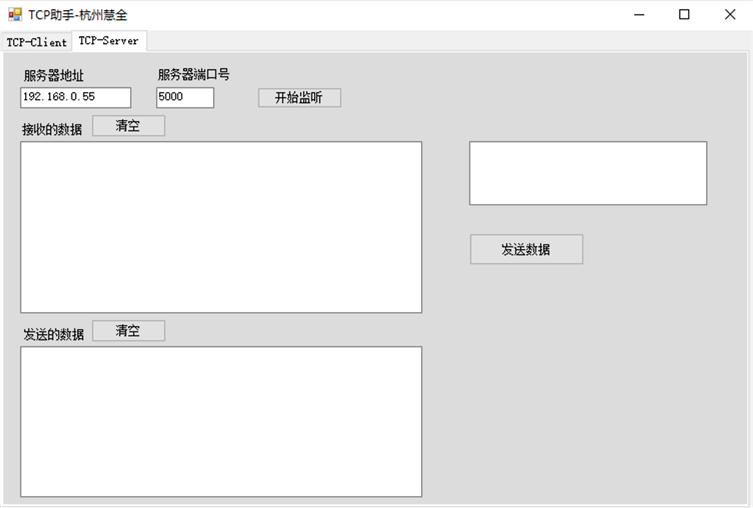
Task: Close the TCP助手 window
Action: pyautogui.click(x=730, y=15)
